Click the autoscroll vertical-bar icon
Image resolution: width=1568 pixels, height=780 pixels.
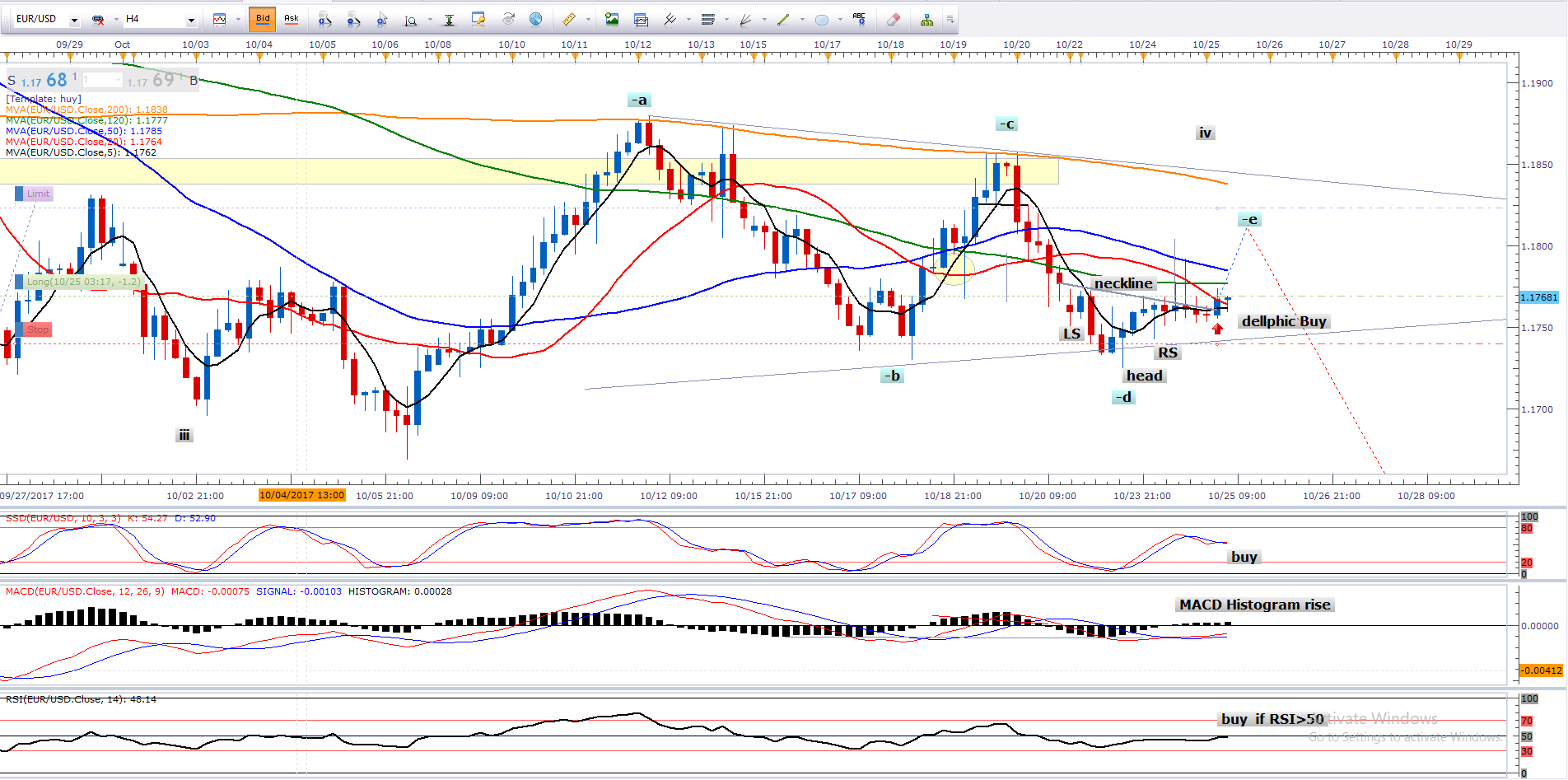click(x=449, y=19)
